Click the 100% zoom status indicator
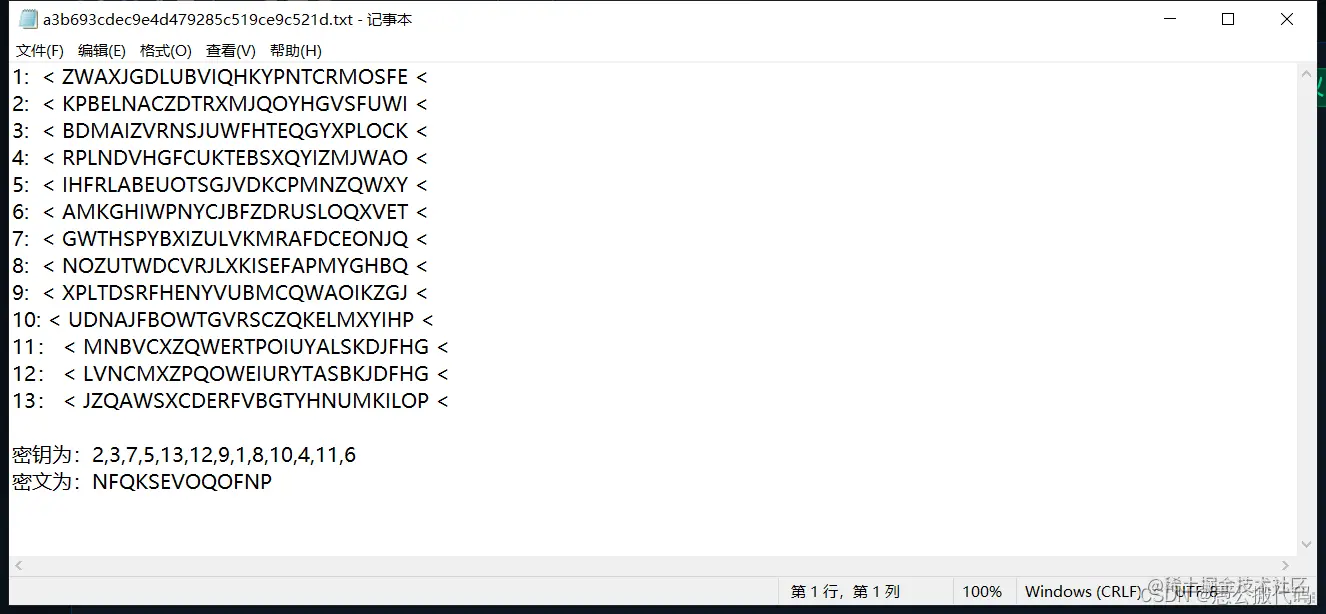Image resolution: width=1326 pixels, height=614 pixels. [982, 591]
